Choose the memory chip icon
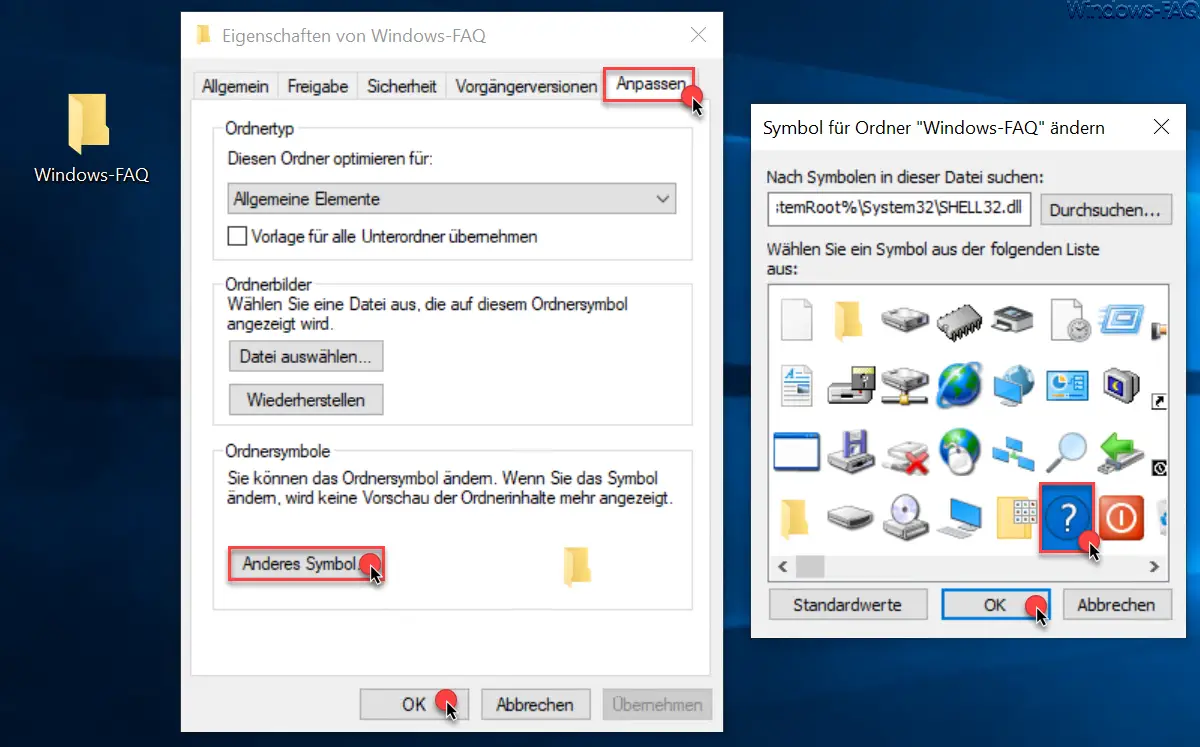Image resolution: width=1200 pixels, height=747 pixels. coord(959,321)
